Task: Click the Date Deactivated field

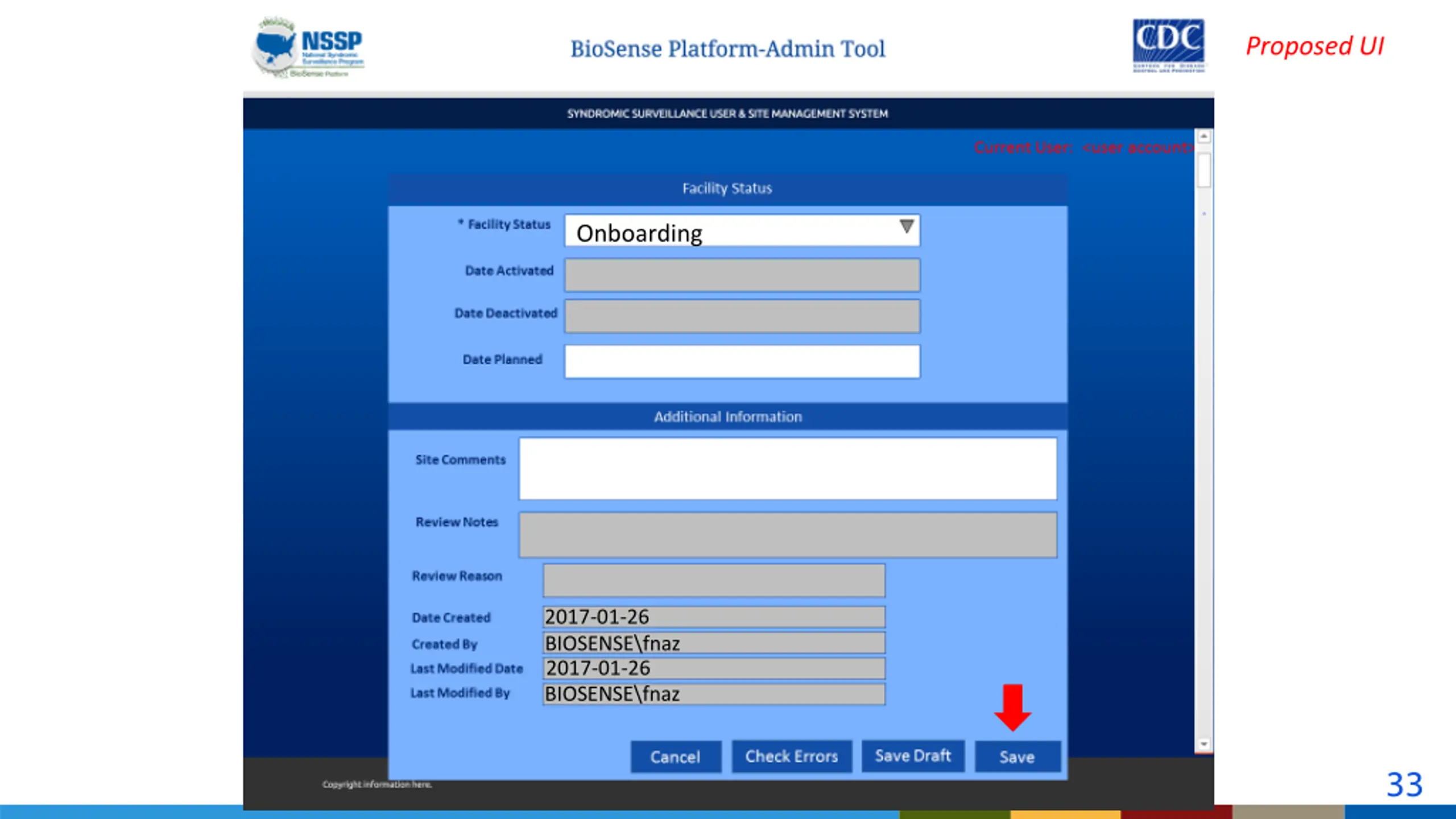Action: [742, 316]
